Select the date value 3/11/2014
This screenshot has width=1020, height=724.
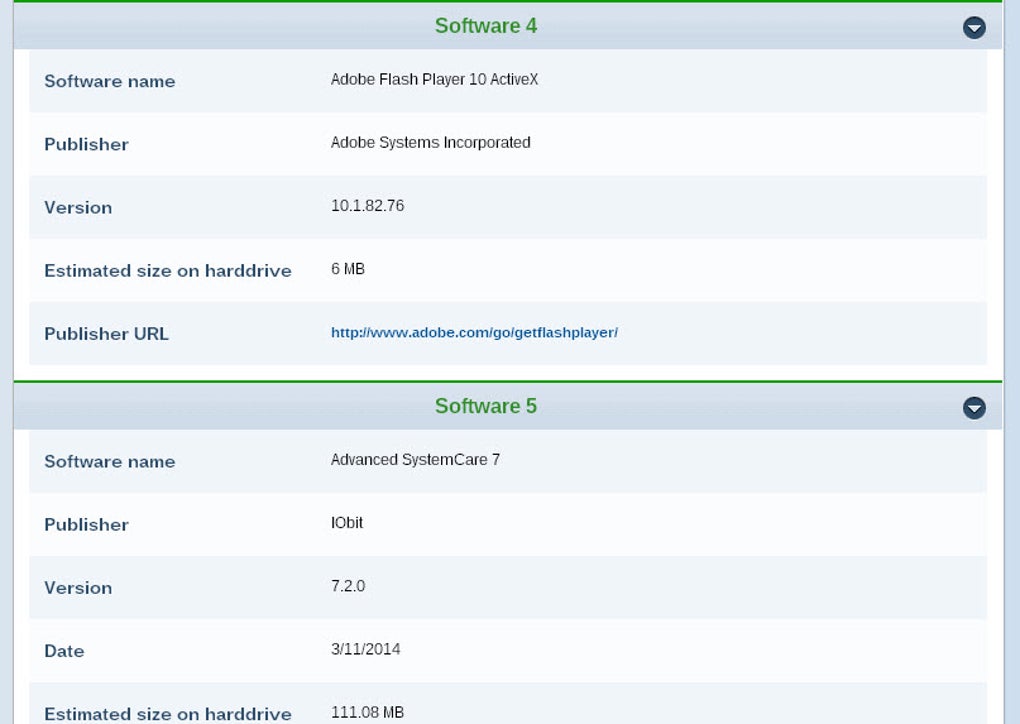[x=366, y=649]
